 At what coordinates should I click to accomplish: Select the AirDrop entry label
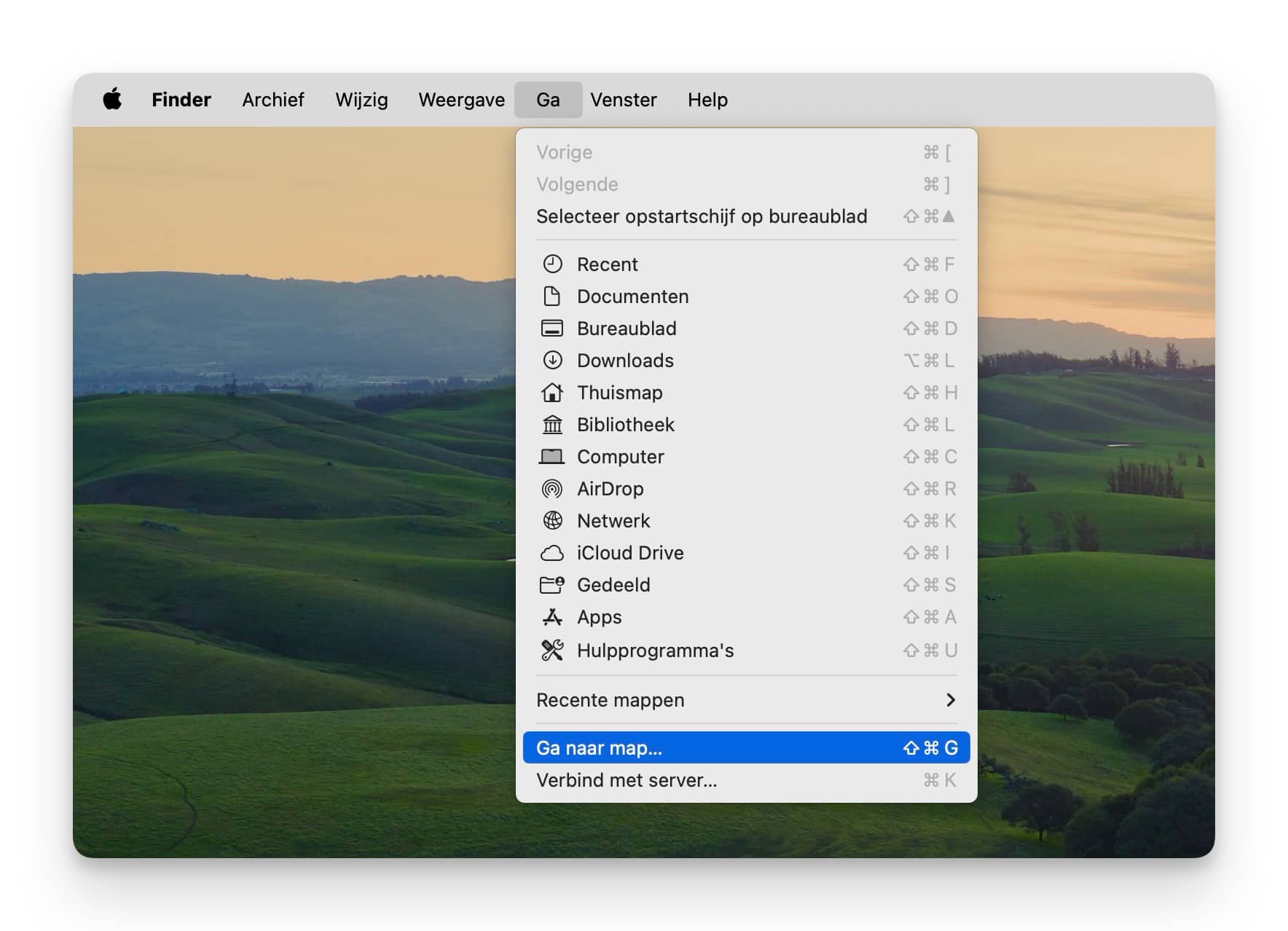tap(610, 488)
